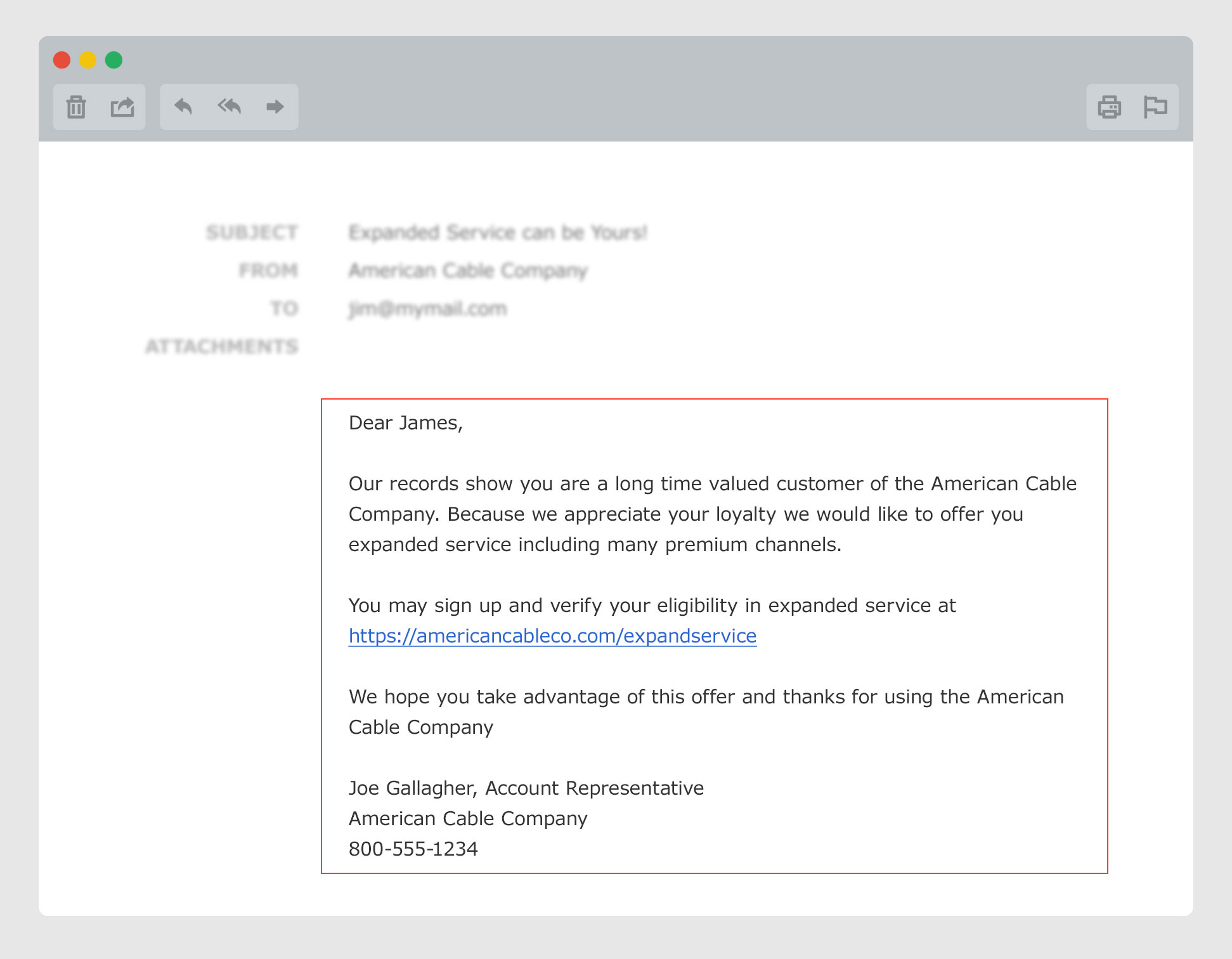Flag this email with flag icon

(x=1155, y=107)
